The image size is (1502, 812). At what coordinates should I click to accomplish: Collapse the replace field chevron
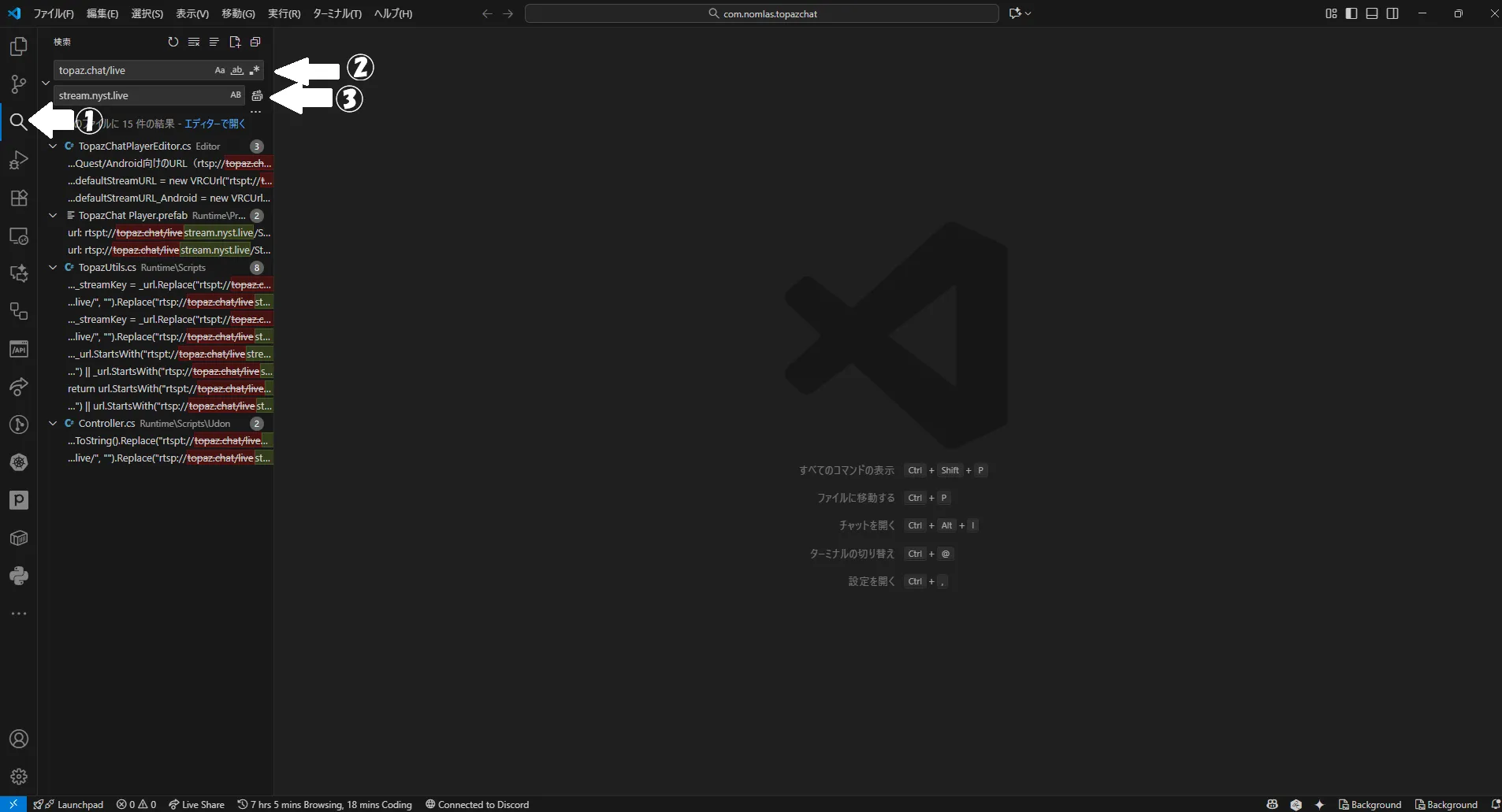46,83
